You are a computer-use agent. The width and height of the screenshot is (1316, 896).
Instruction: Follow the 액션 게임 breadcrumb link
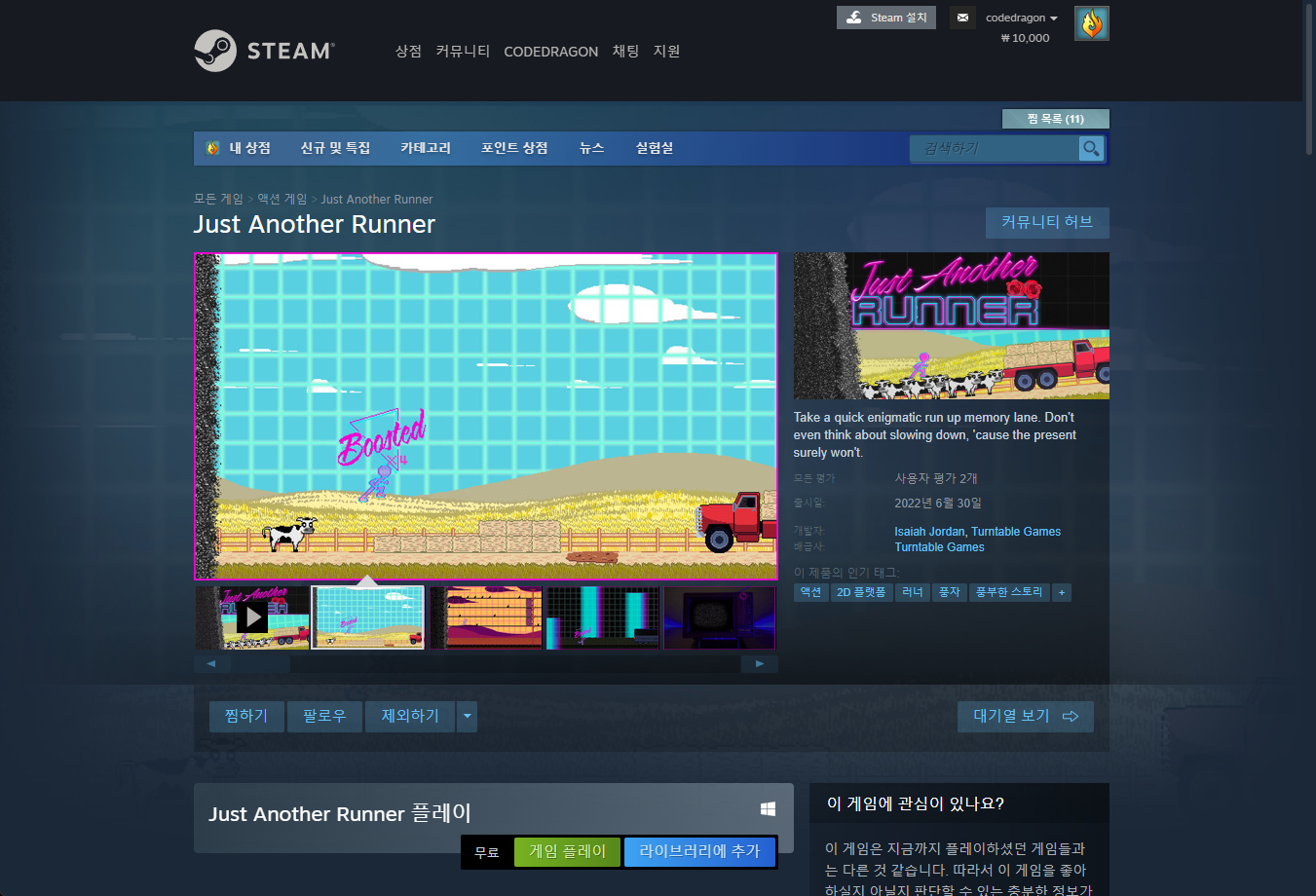click(x=282, y=199)
